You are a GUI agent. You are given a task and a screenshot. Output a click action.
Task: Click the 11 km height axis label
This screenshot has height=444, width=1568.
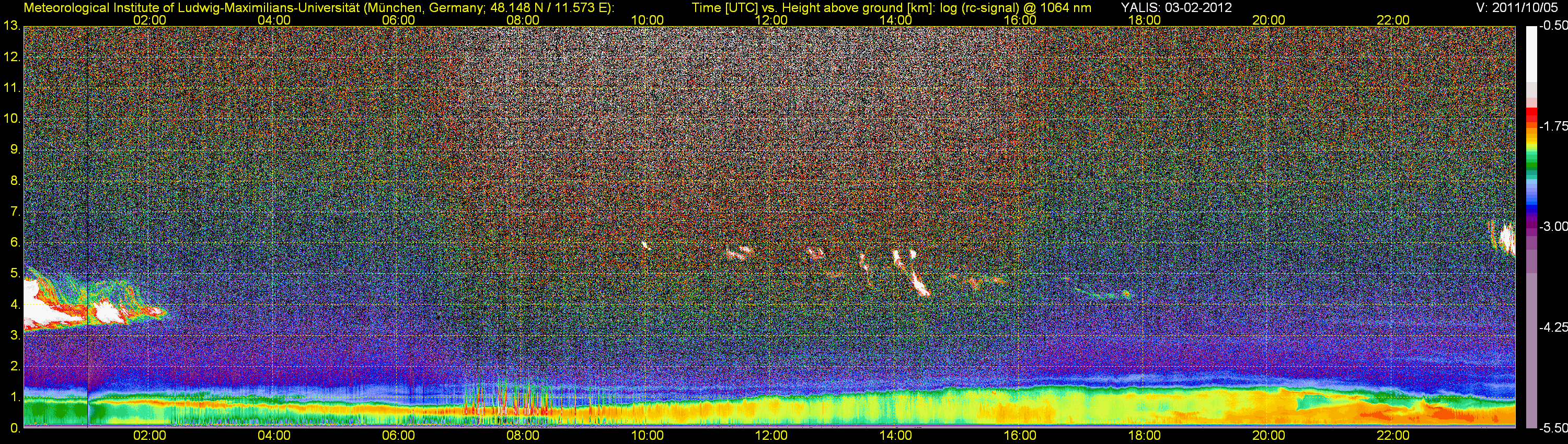pyautogui.click(x=11, y=88)
